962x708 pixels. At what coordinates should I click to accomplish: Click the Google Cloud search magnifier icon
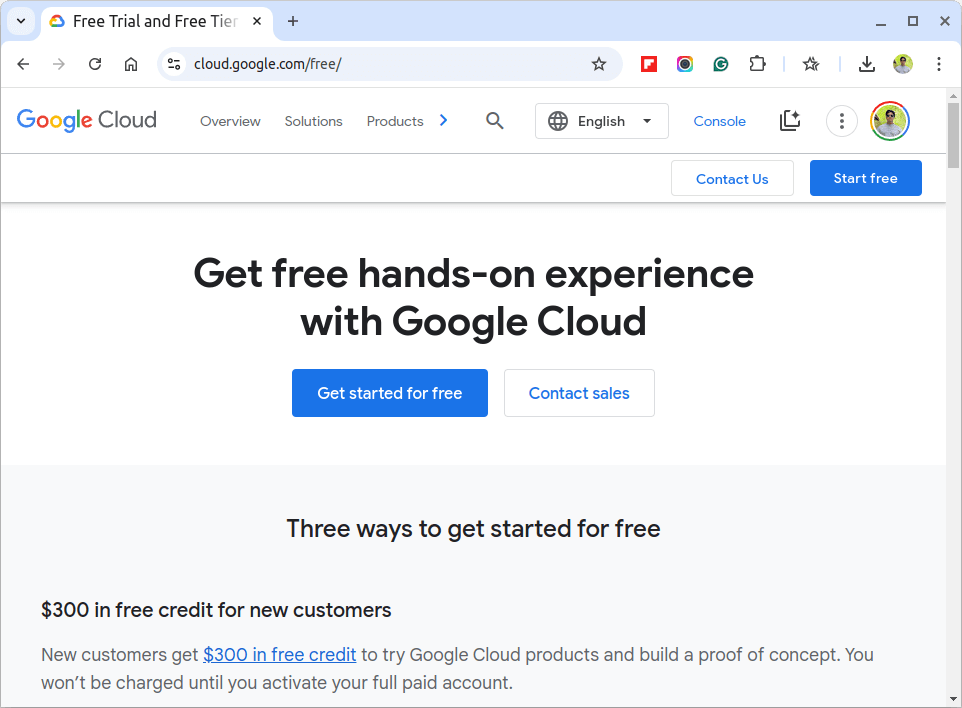tap(494, 121)
